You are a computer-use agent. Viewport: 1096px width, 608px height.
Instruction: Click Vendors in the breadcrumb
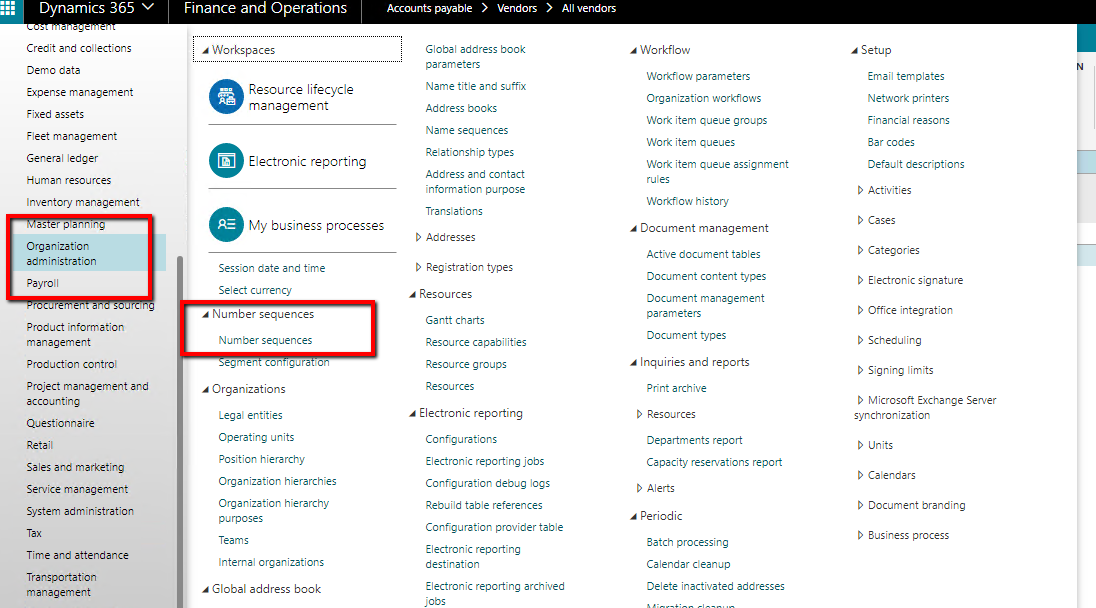pos(517,8)
